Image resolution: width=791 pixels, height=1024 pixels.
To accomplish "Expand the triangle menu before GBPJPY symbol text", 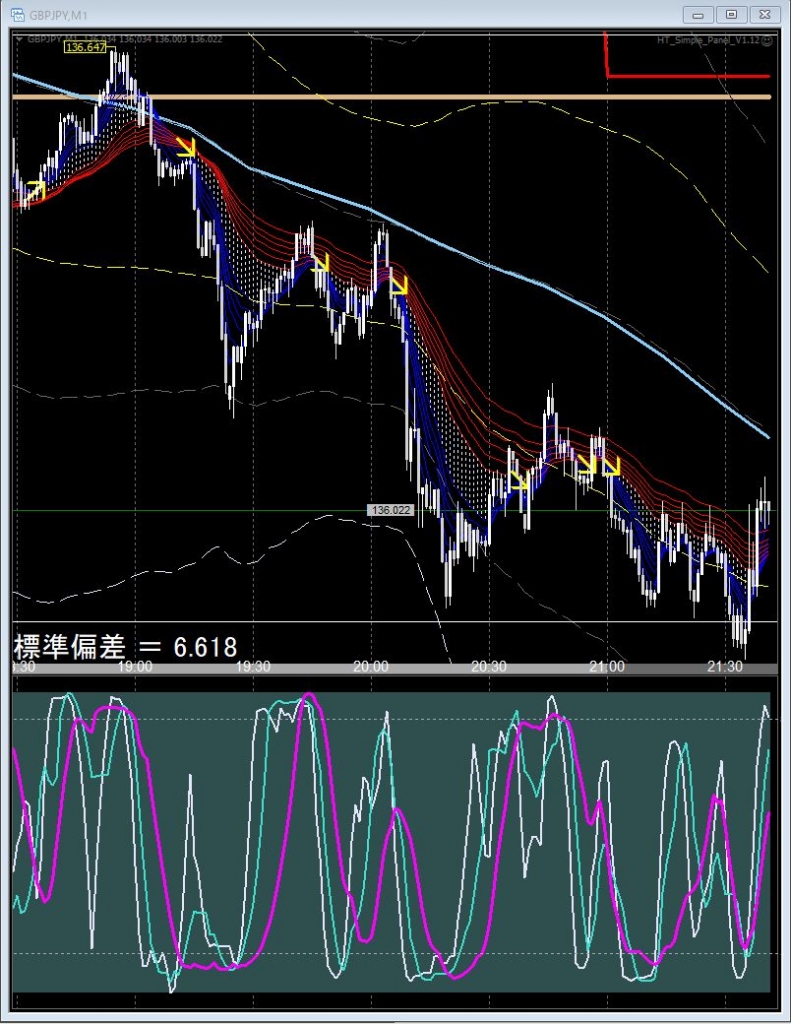I will (x=19, y=39).
